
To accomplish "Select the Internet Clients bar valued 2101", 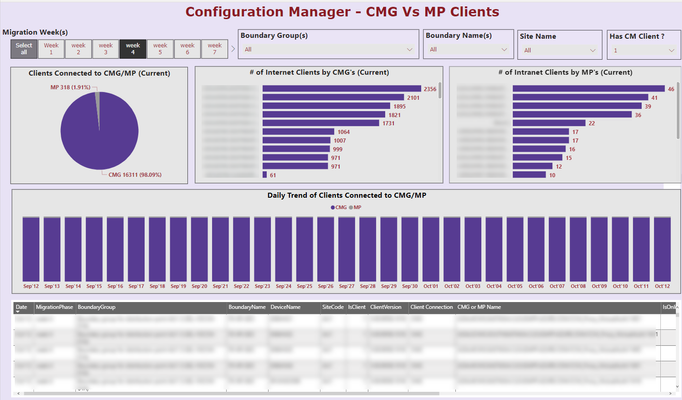I will 333,97.
